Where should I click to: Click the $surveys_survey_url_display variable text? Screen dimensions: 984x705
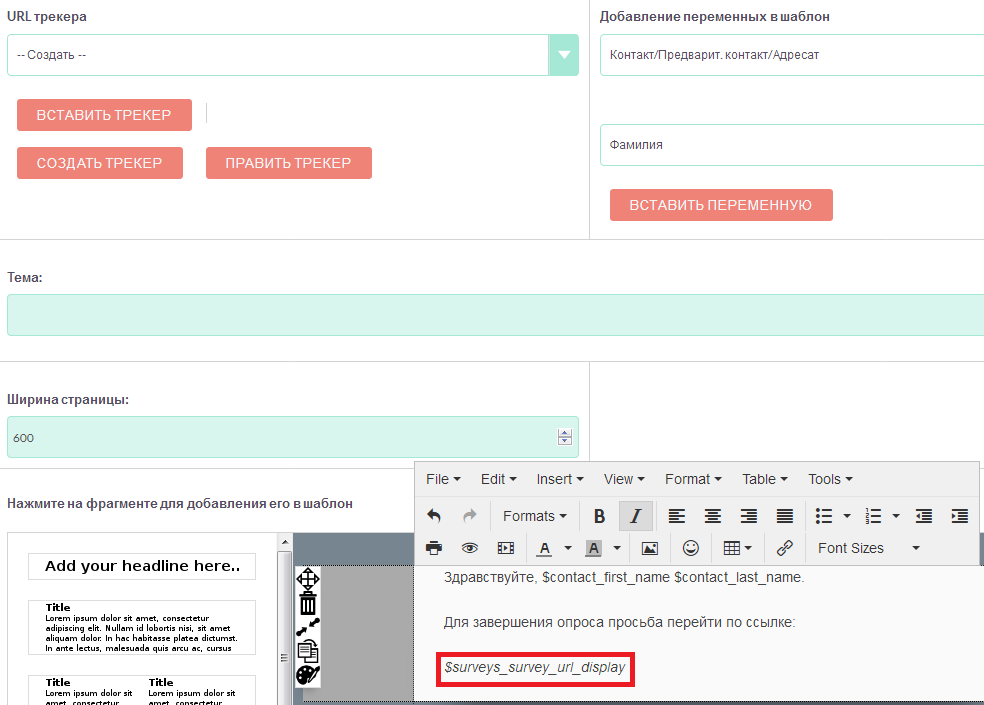click(x=535, y=668)
